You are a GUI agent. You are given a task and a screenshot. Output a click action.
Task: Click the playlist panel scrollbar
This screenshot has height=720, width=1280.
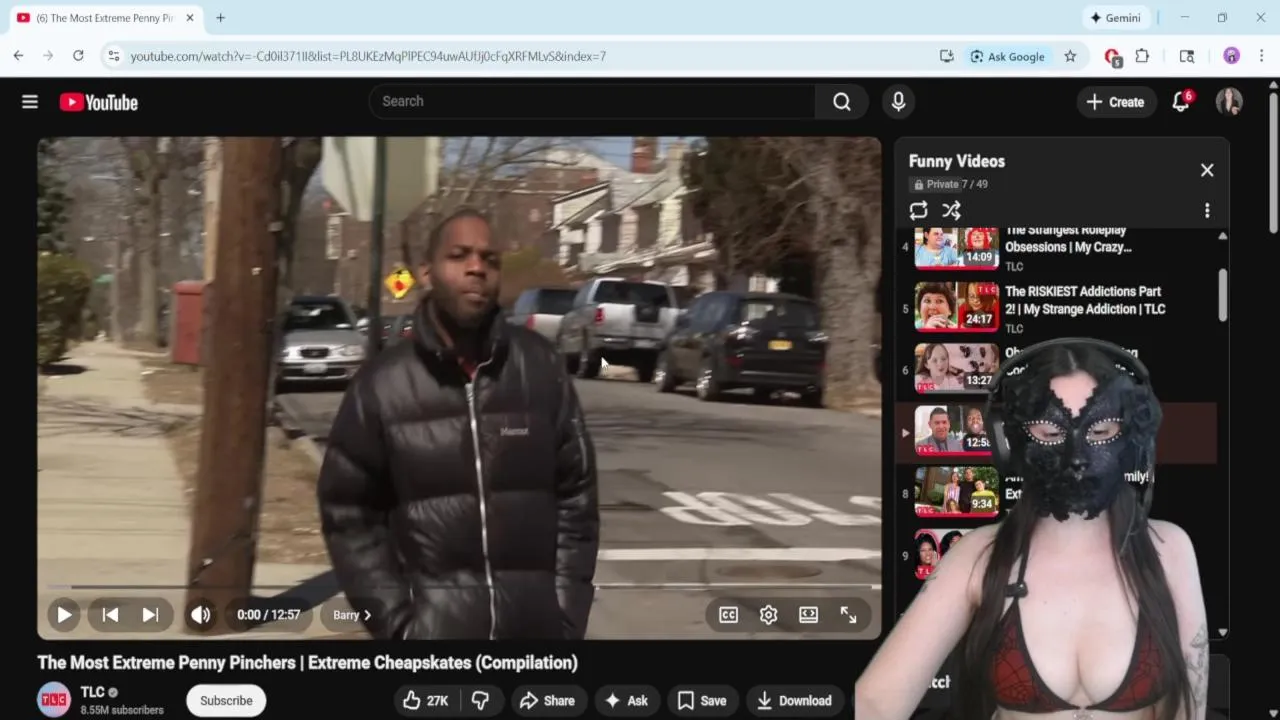[1222, 295]
